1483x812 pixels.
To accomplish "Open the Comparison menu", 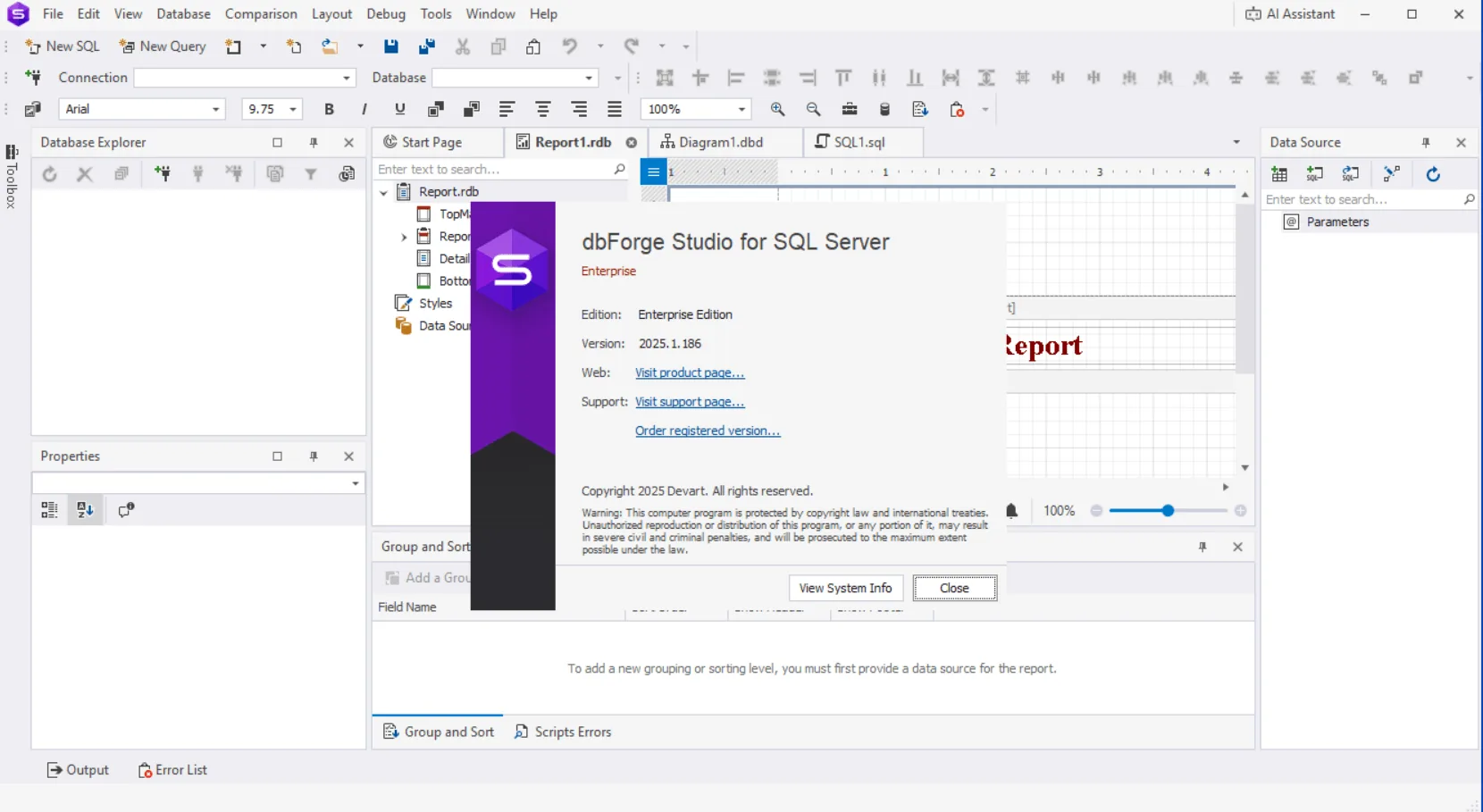I will [x=261, y=14].
